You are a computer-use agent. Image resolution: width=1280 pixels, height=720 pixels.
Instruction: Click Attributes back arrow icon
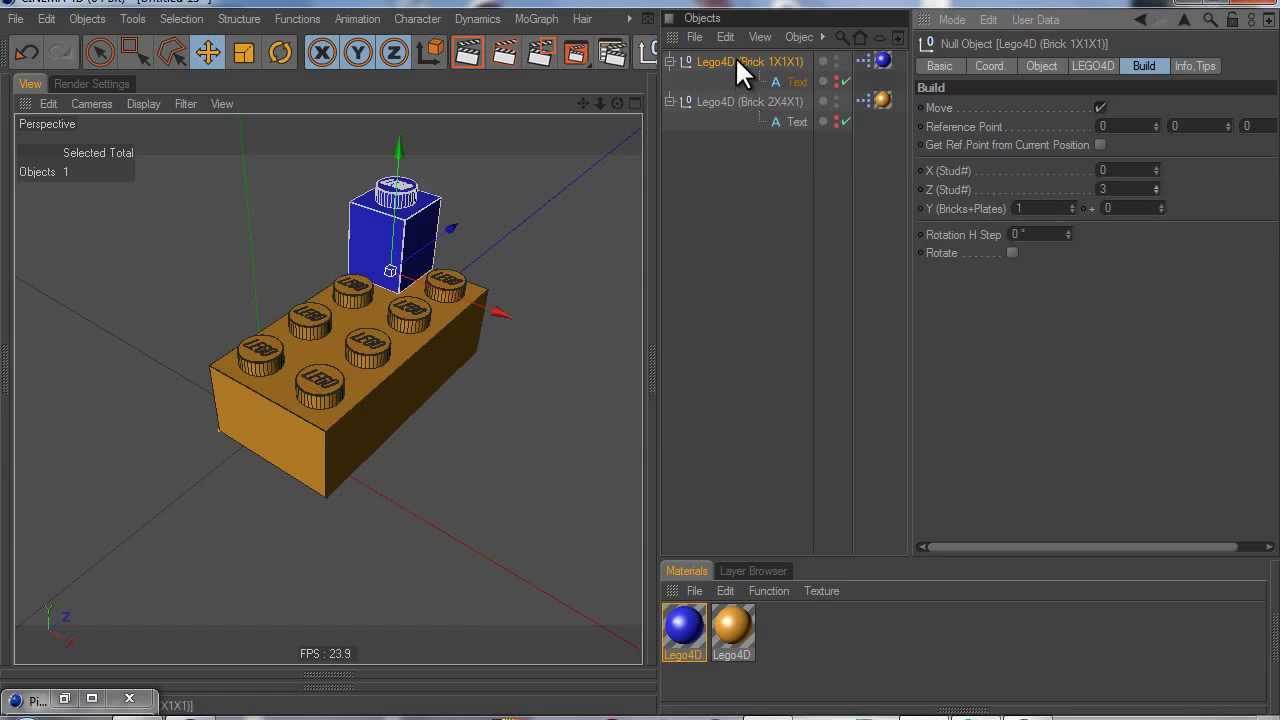click(1141, 20)
